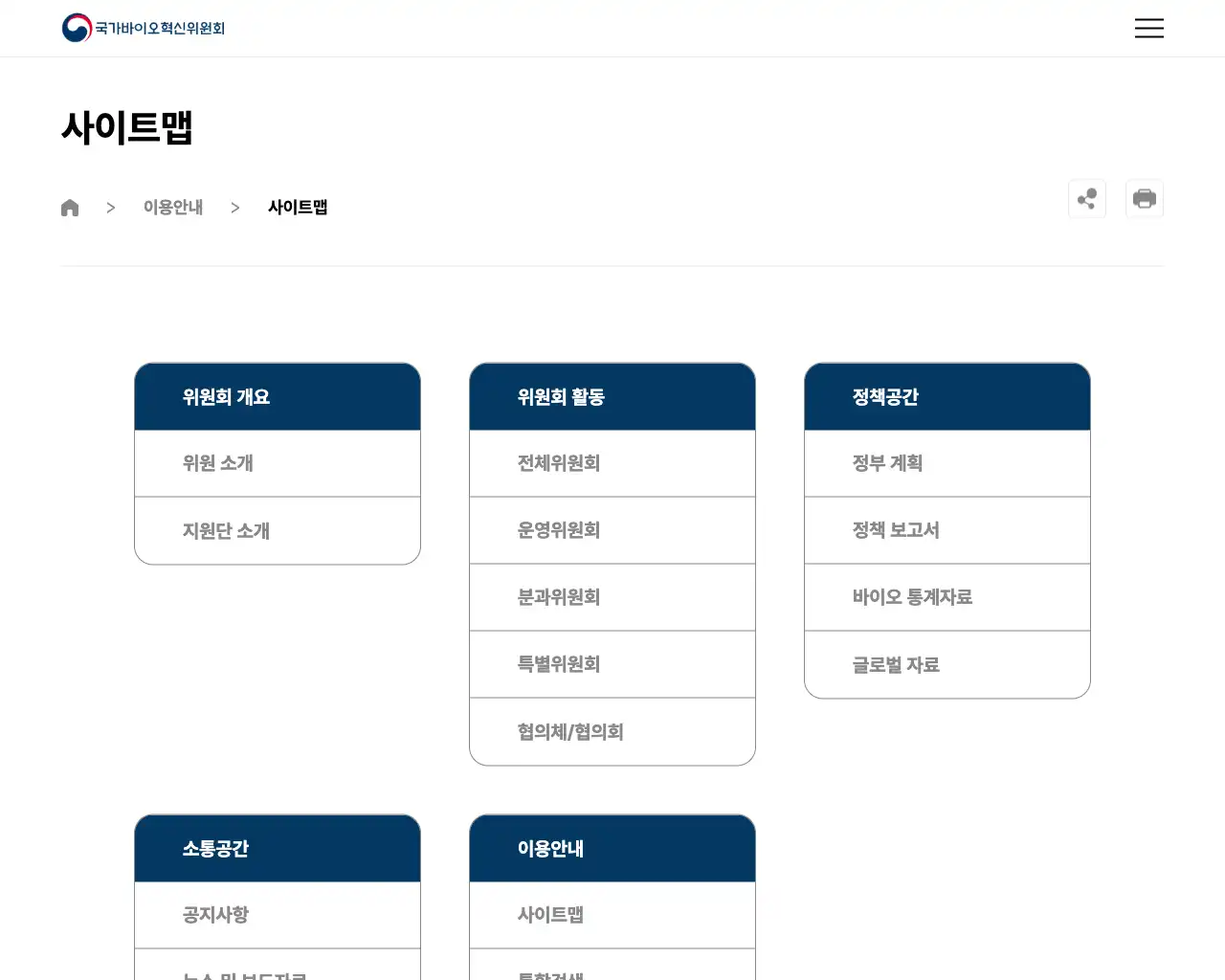
Task: Open 전체위원회 link
Action: click(612, 463)
